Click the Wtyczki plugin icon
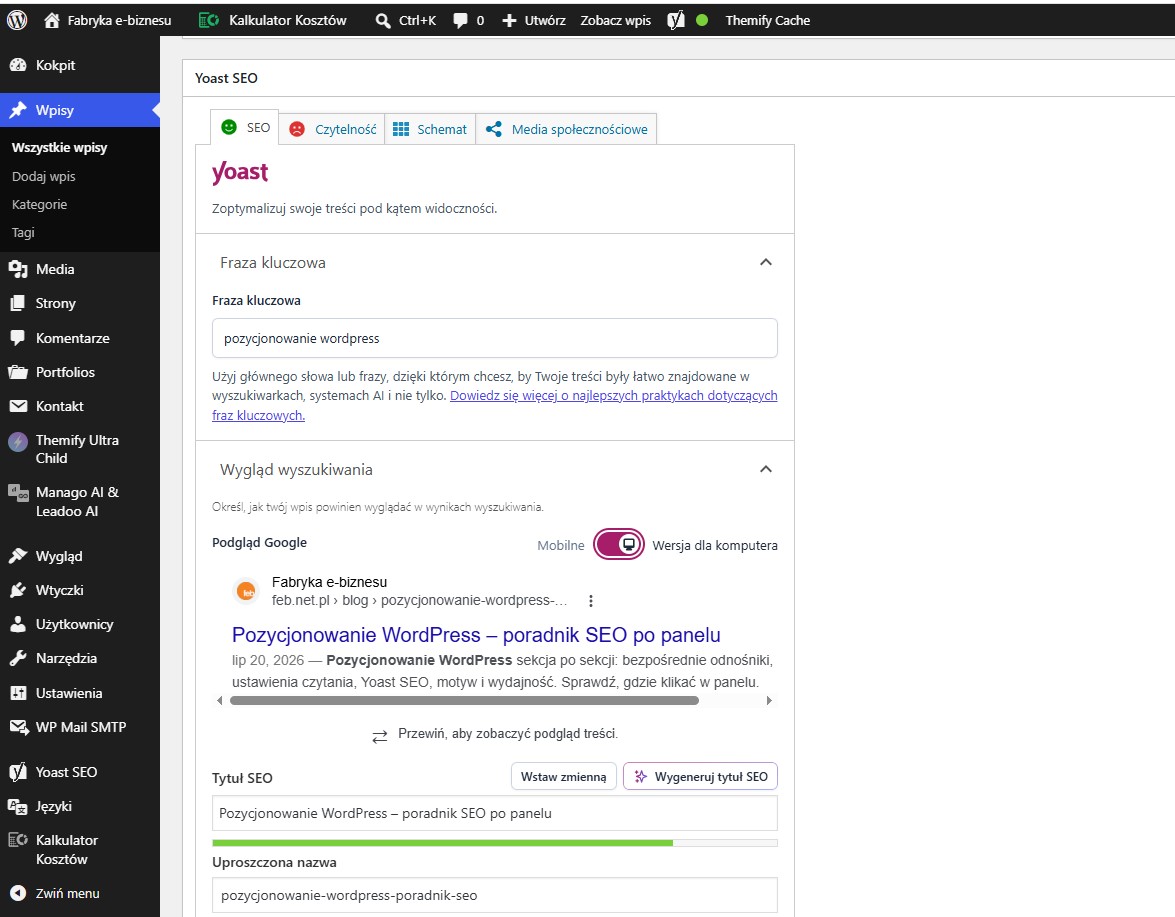 (x=18, y=590)
